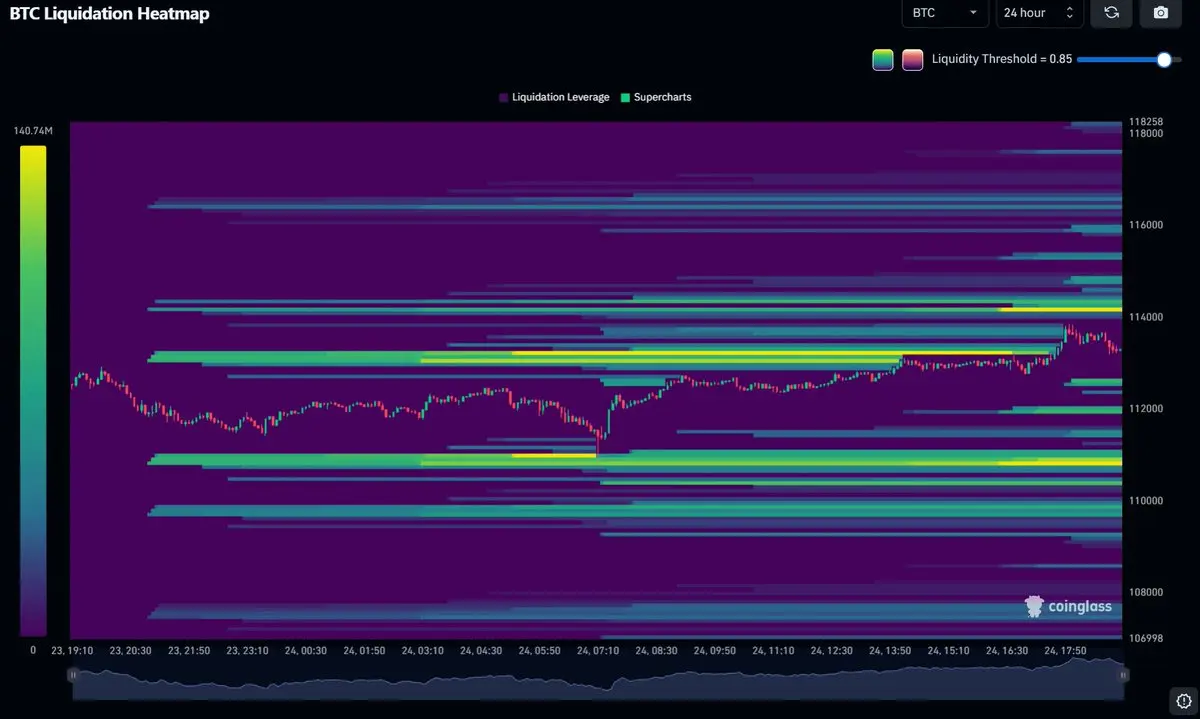Click the 116000 price axis label
This screenshot has width=1200, height=719.
click(1146, 225)
